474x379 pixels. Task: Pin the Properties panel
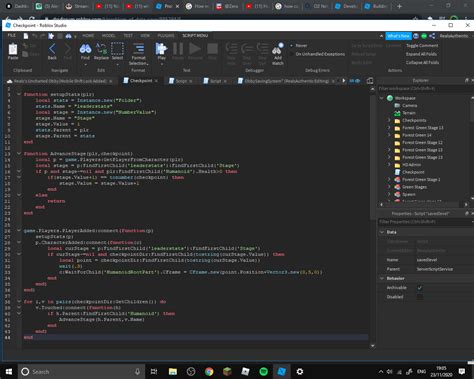[467, 213]
